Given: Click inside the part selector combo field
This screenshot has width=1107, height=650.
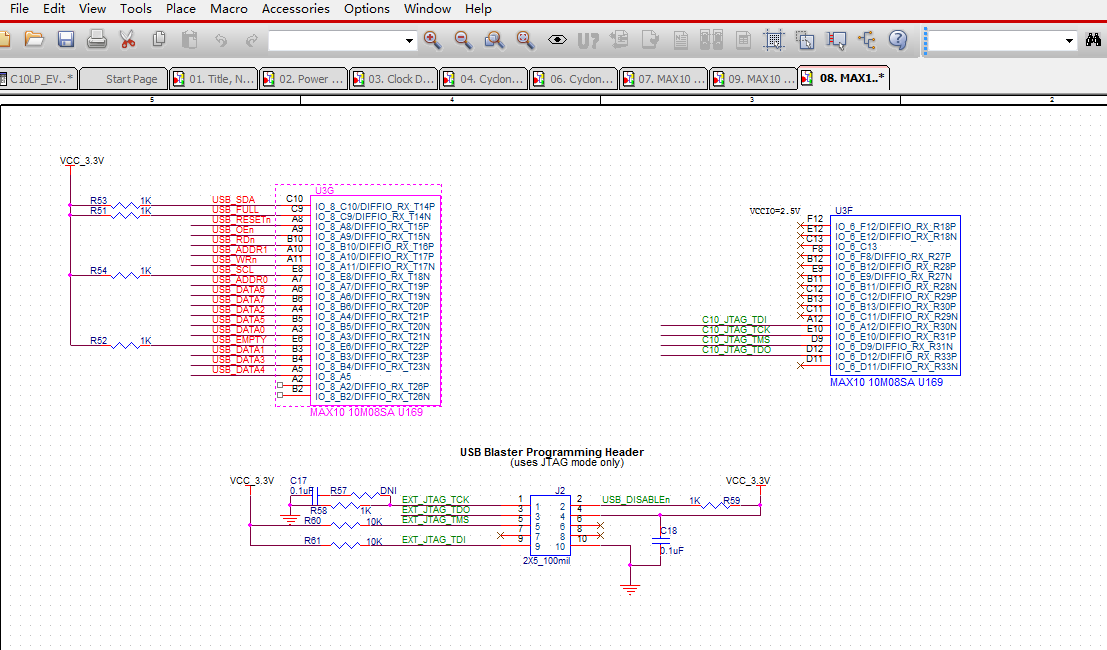Looking at the screenshot, I should 336,41.
